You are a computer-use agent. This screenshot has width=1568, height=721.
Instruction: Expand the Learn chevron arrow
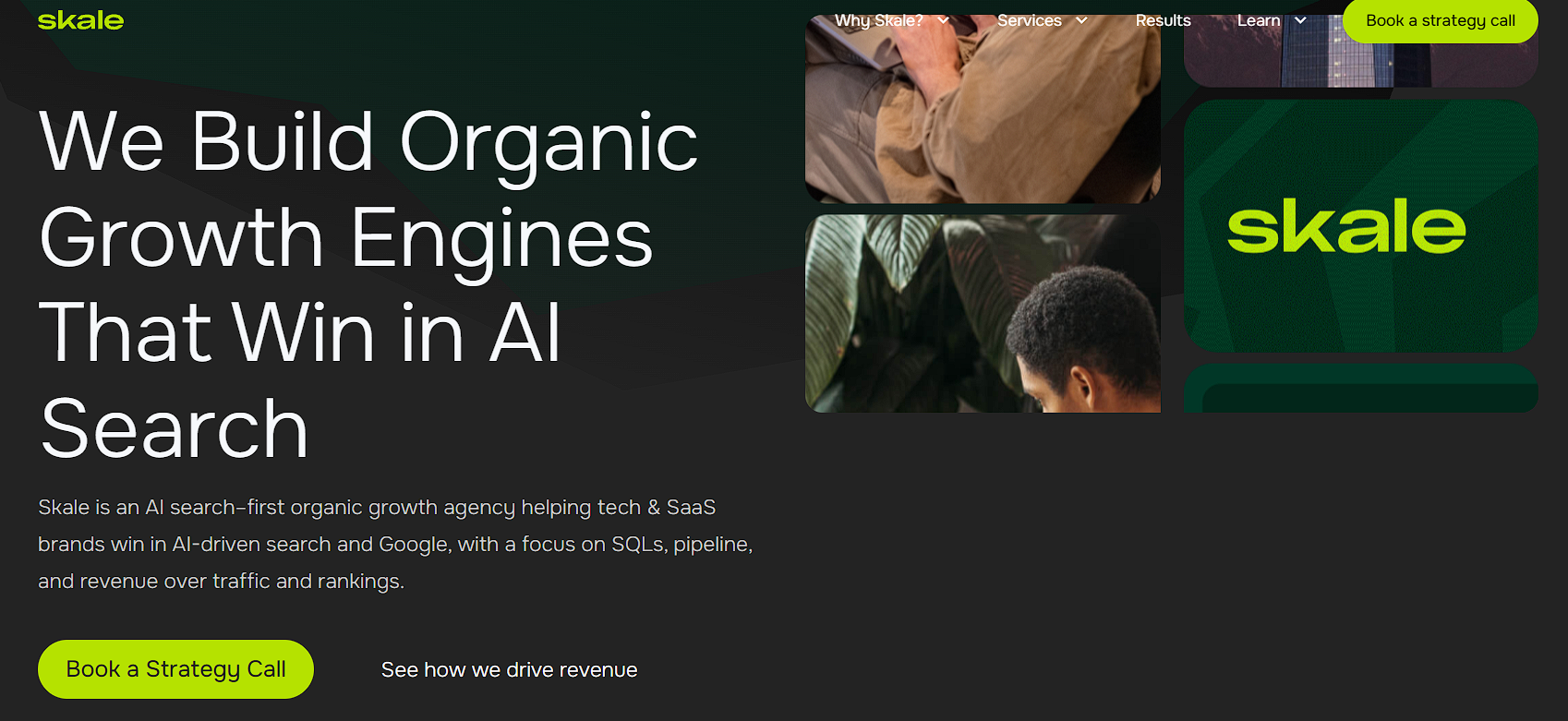click(1300, 20)
